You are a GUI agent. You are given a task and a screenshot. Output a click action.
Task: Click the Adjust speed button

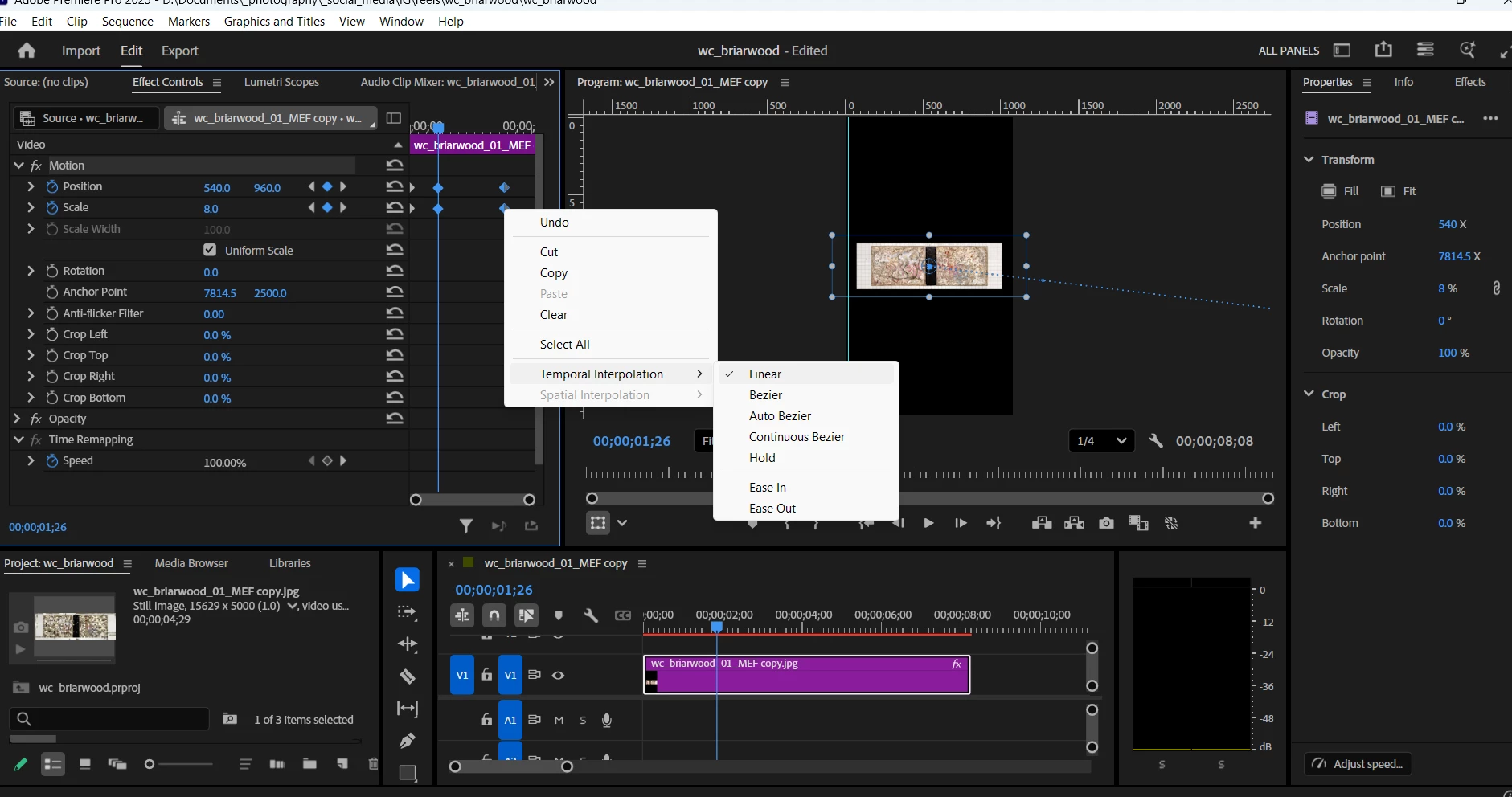[1358, 764]
